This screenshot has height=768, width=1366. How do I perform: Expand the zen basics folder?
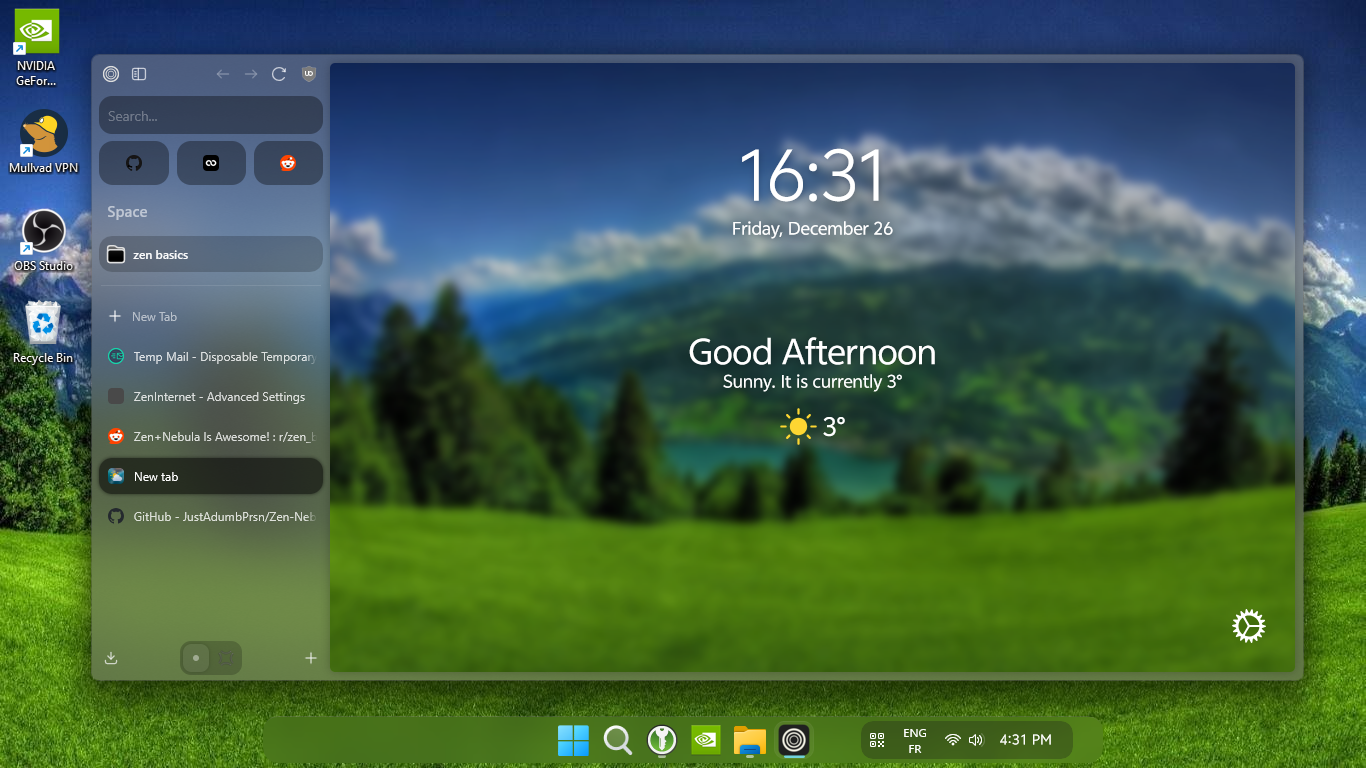[x=211, y=255]
